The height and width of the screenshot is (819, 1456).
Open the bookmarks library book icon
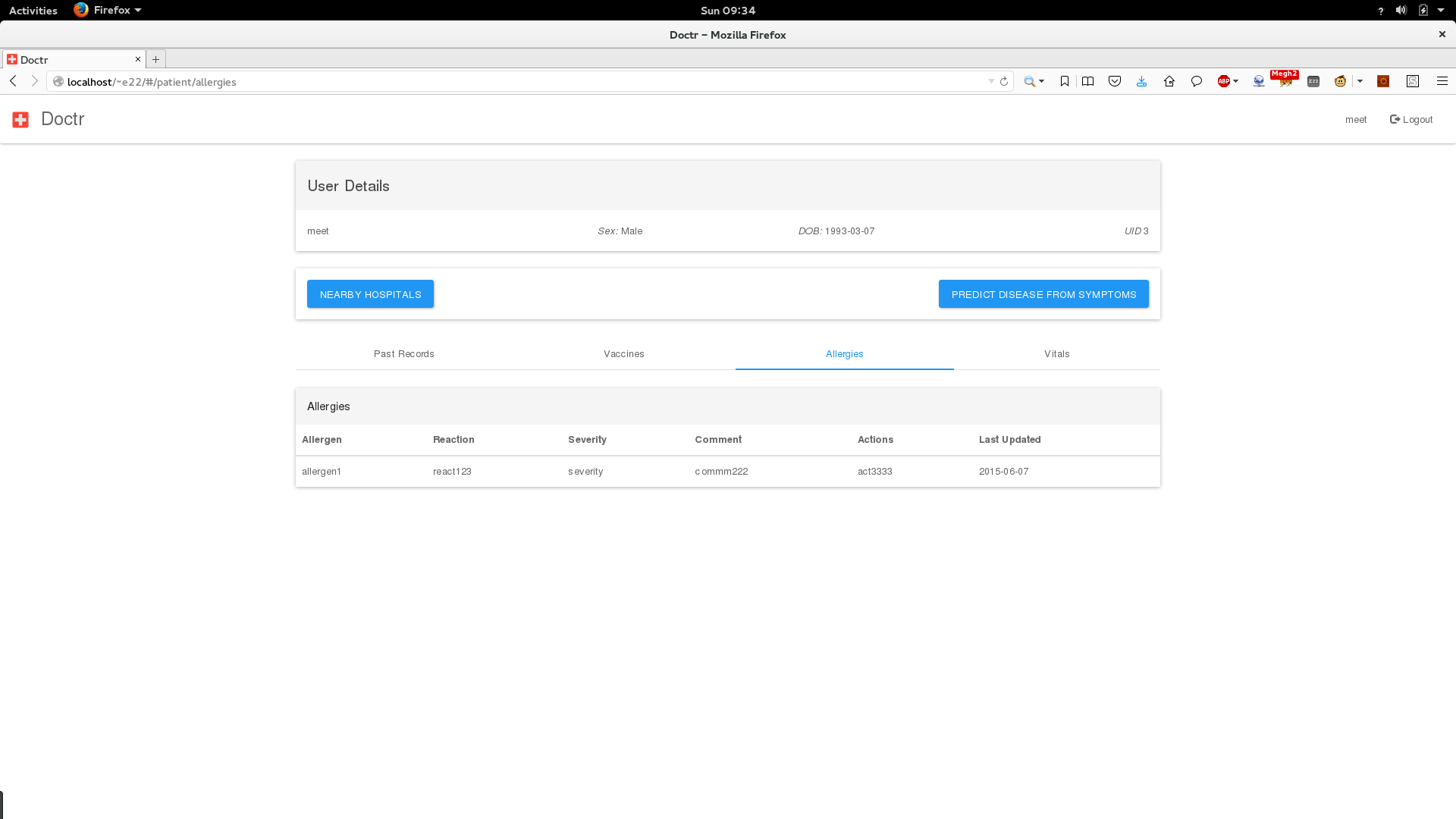(1087, 81)
